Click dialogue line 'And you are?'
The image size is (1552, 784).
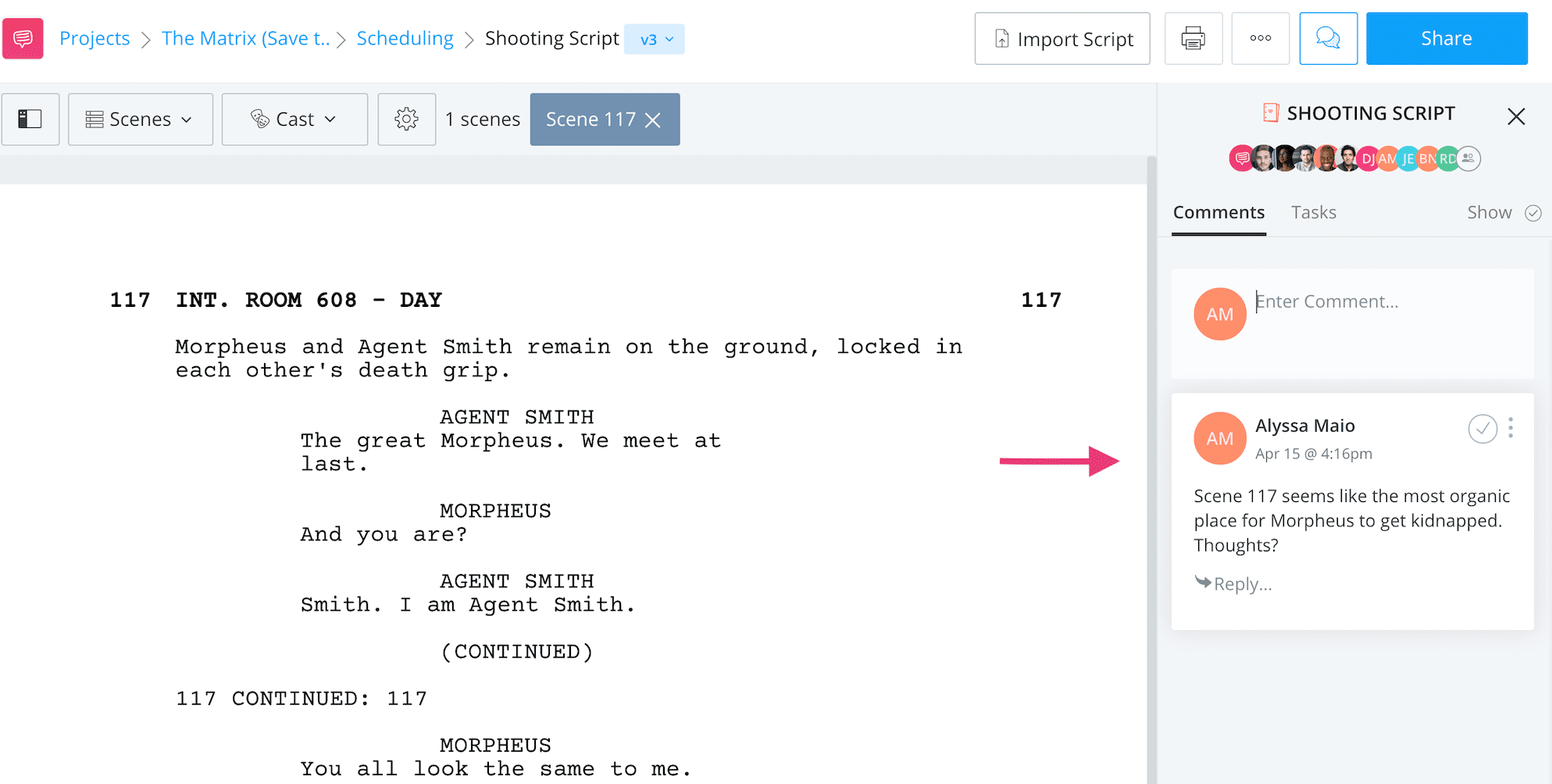(384, 535)
